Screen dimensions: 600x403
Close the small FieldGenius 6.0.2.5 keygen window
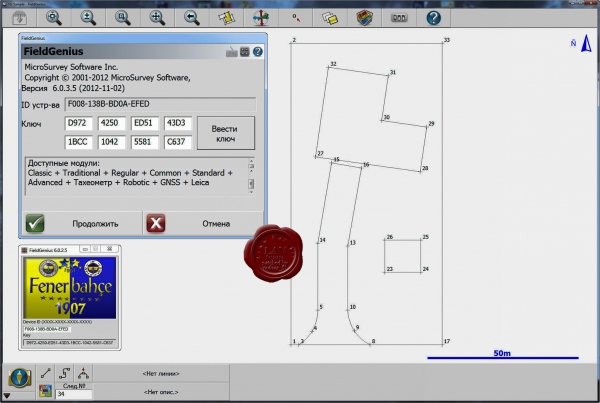(109, 249)
